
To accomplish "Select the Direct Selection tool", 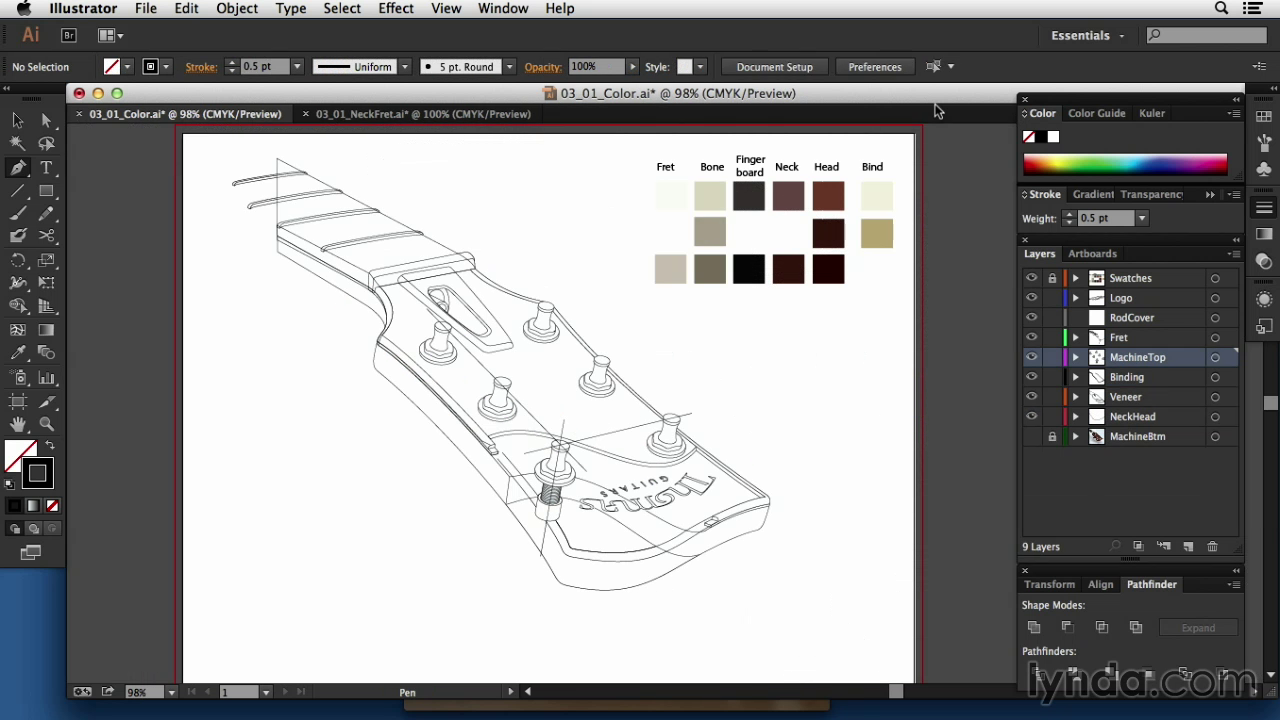I will (46, 120).
